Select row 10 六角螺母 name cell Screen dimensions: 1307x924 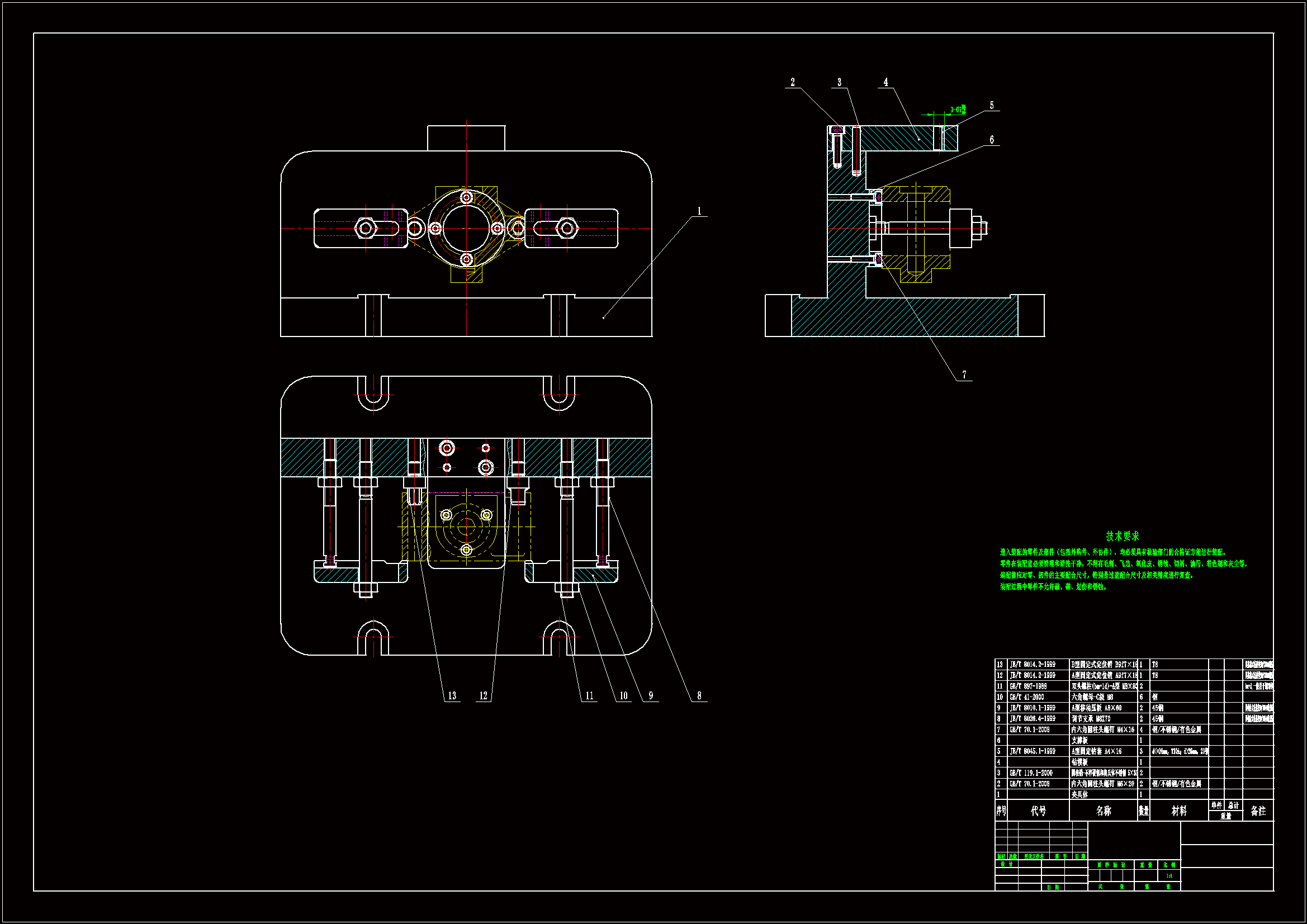click(1092, 698)
